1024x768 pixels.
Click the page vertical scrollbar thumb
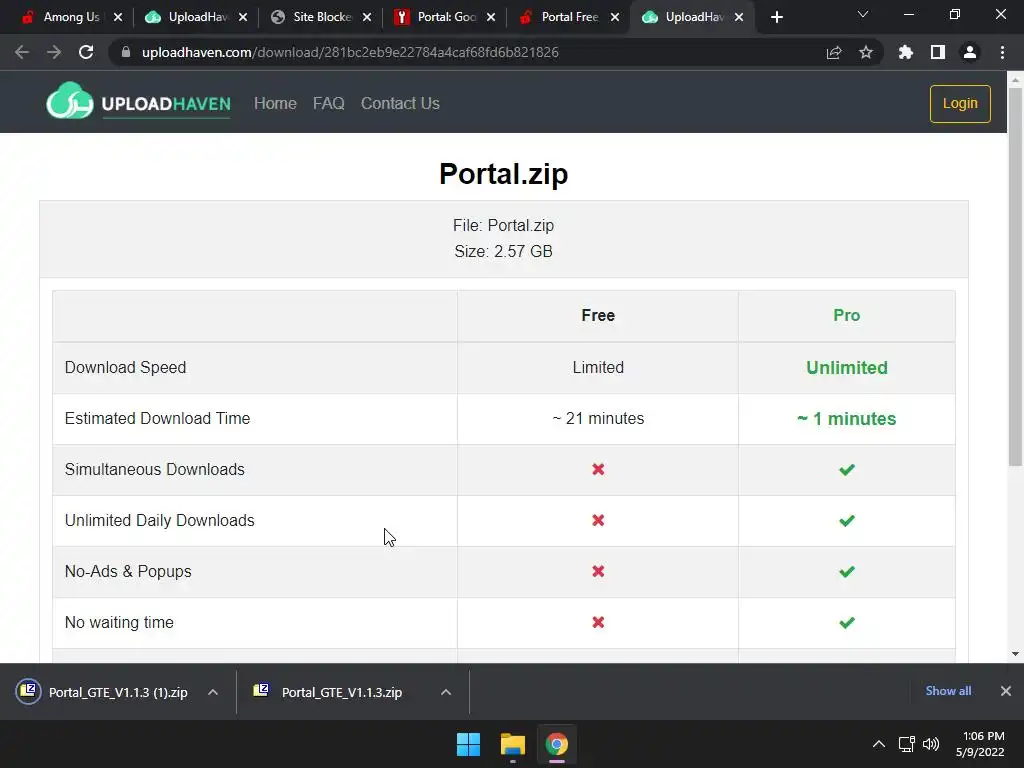1015,277
